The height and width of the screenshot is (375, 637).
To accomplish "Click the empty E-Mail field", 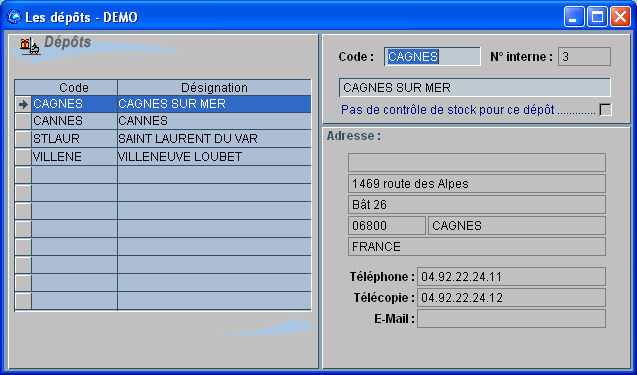I will coord(511,319).
